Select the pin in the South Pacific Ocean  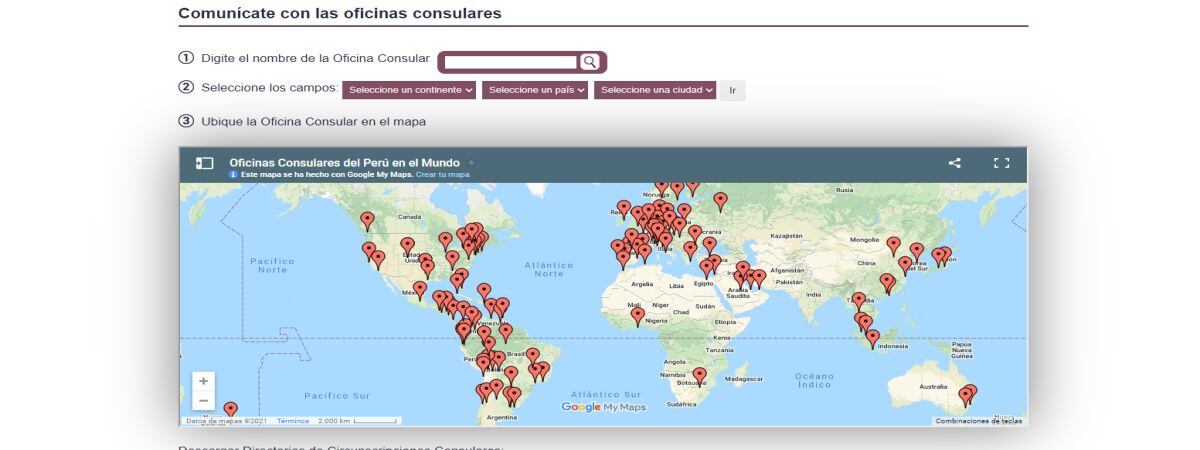[230, 409]
